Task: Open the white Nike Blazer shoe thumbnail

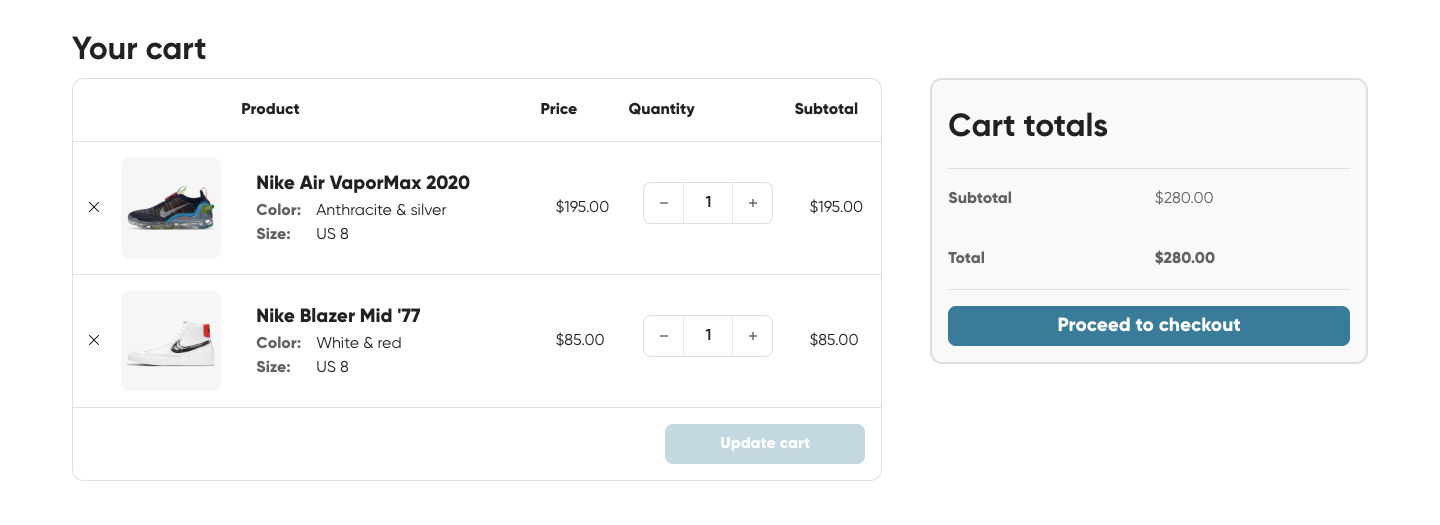Action: pos(171,341)
